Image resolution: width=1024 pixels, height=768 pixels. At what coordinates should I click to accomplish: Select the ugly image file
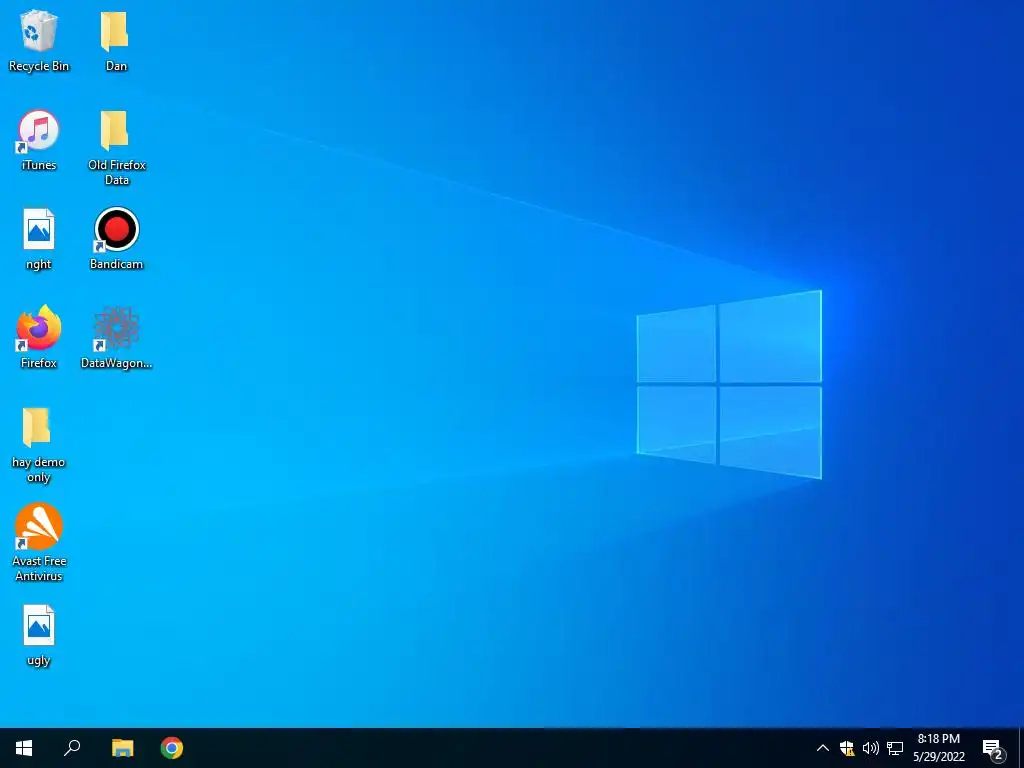pyautogui.click(x=39, y=635)
